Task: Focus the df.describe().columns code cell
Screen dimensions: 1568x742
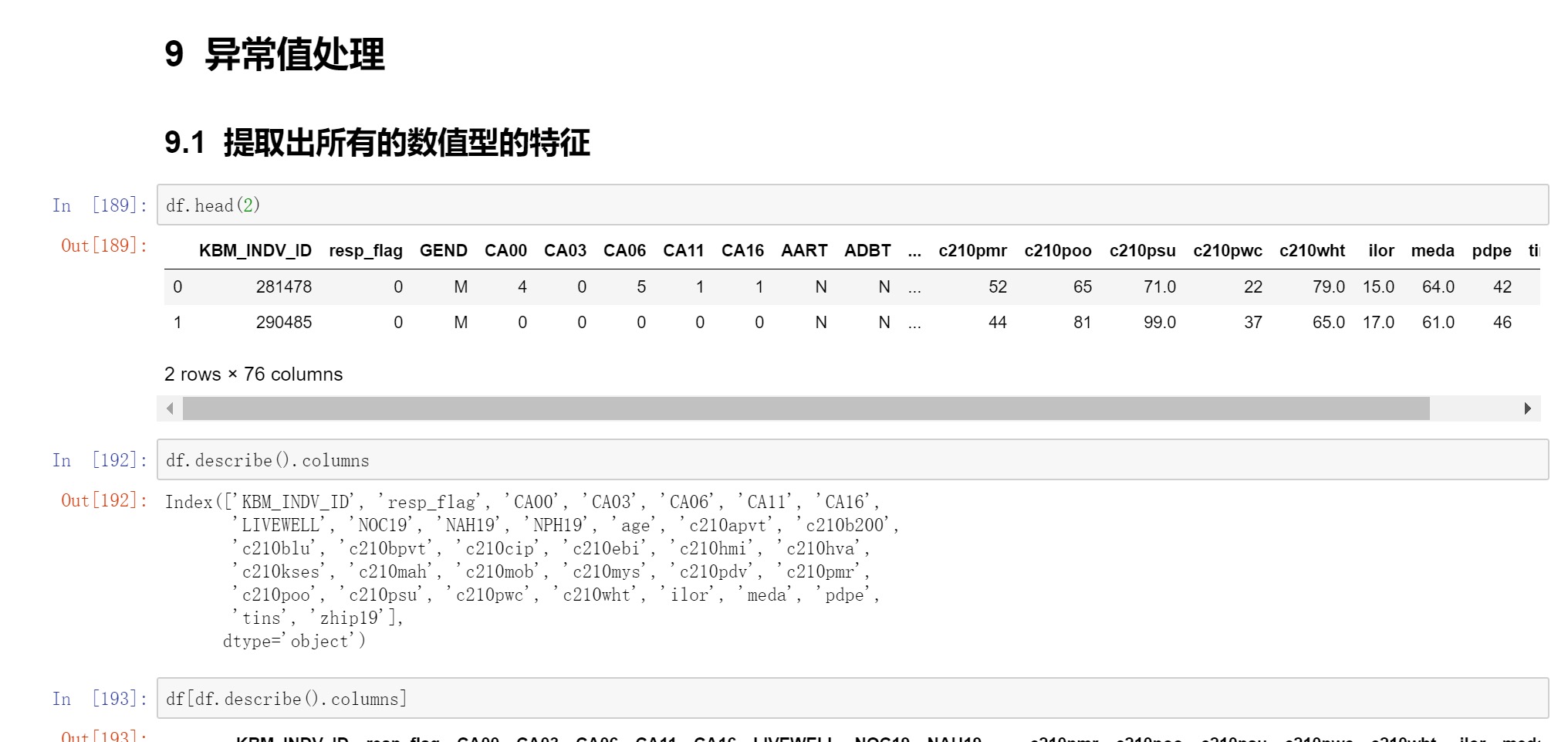Action: tap(853, 460)
